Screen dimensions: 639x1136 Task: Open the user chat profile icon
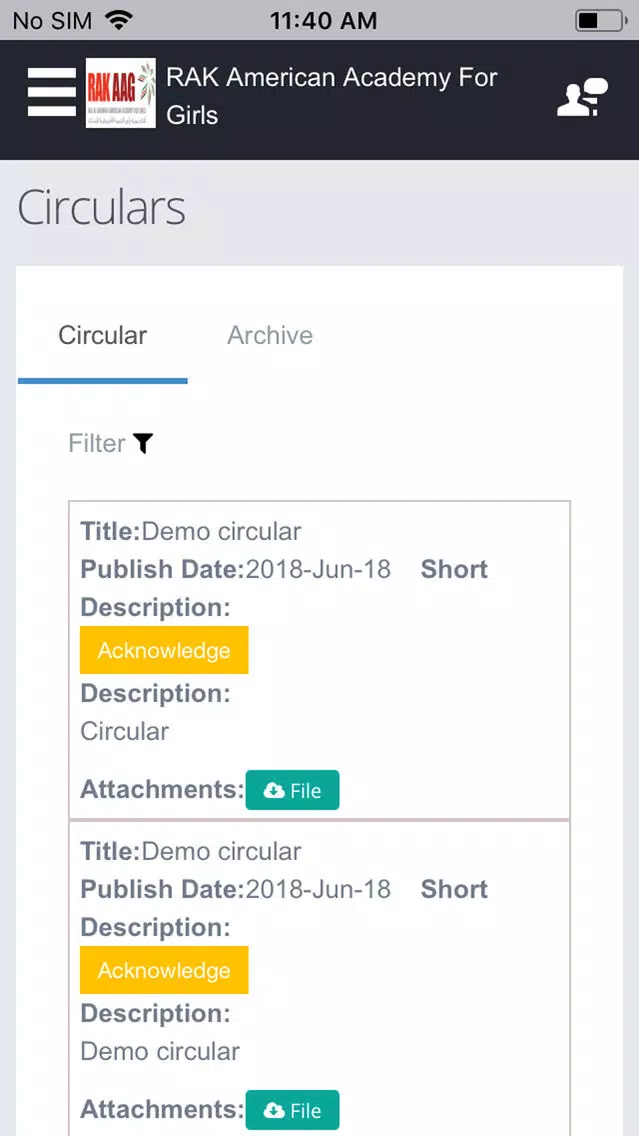point(582,97)
